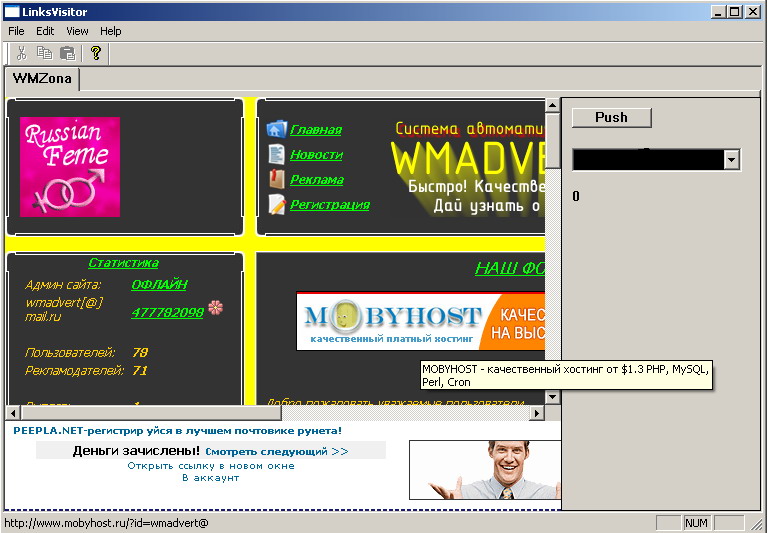Click the pencil icon next to Регистрация
The height and width of the screenshot is (533, 767).
tap(276, 204)
